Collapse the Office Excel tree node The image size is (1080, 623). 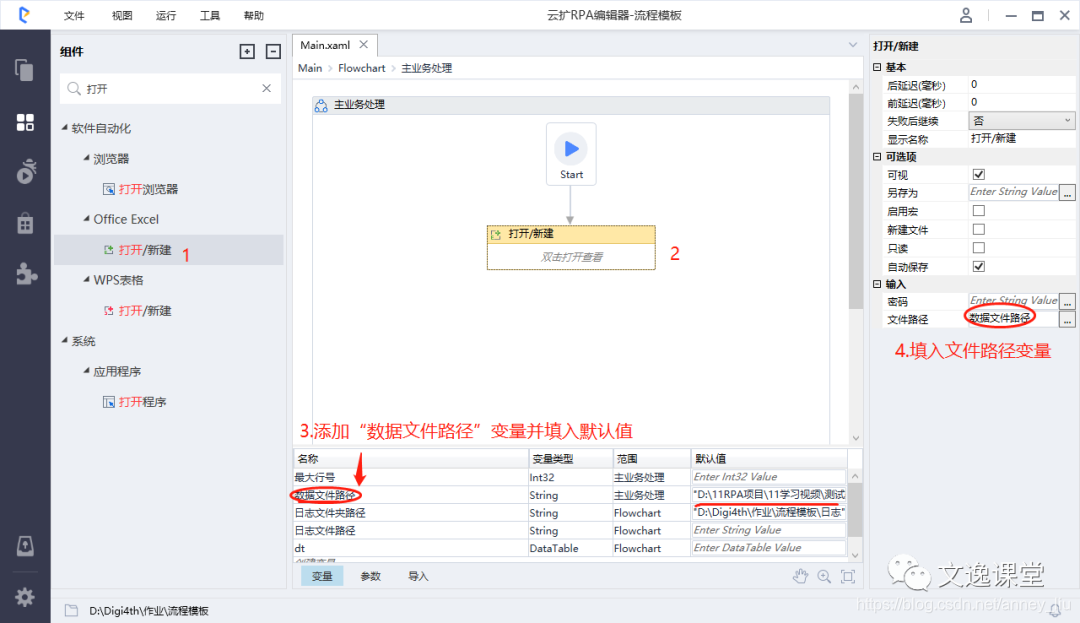[87, 218]
